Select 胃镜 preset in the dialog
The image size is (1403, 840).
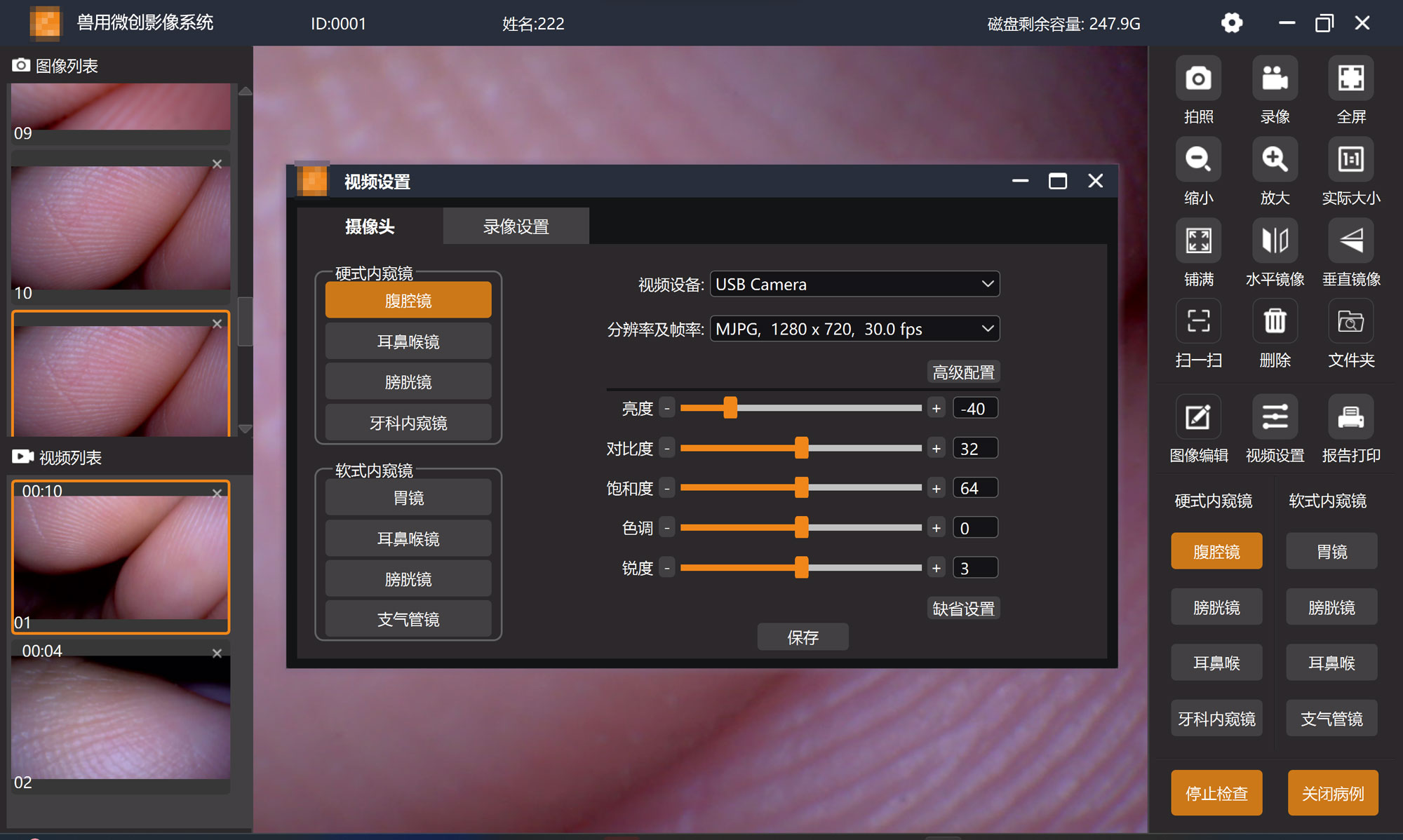(x=408, y=498)
